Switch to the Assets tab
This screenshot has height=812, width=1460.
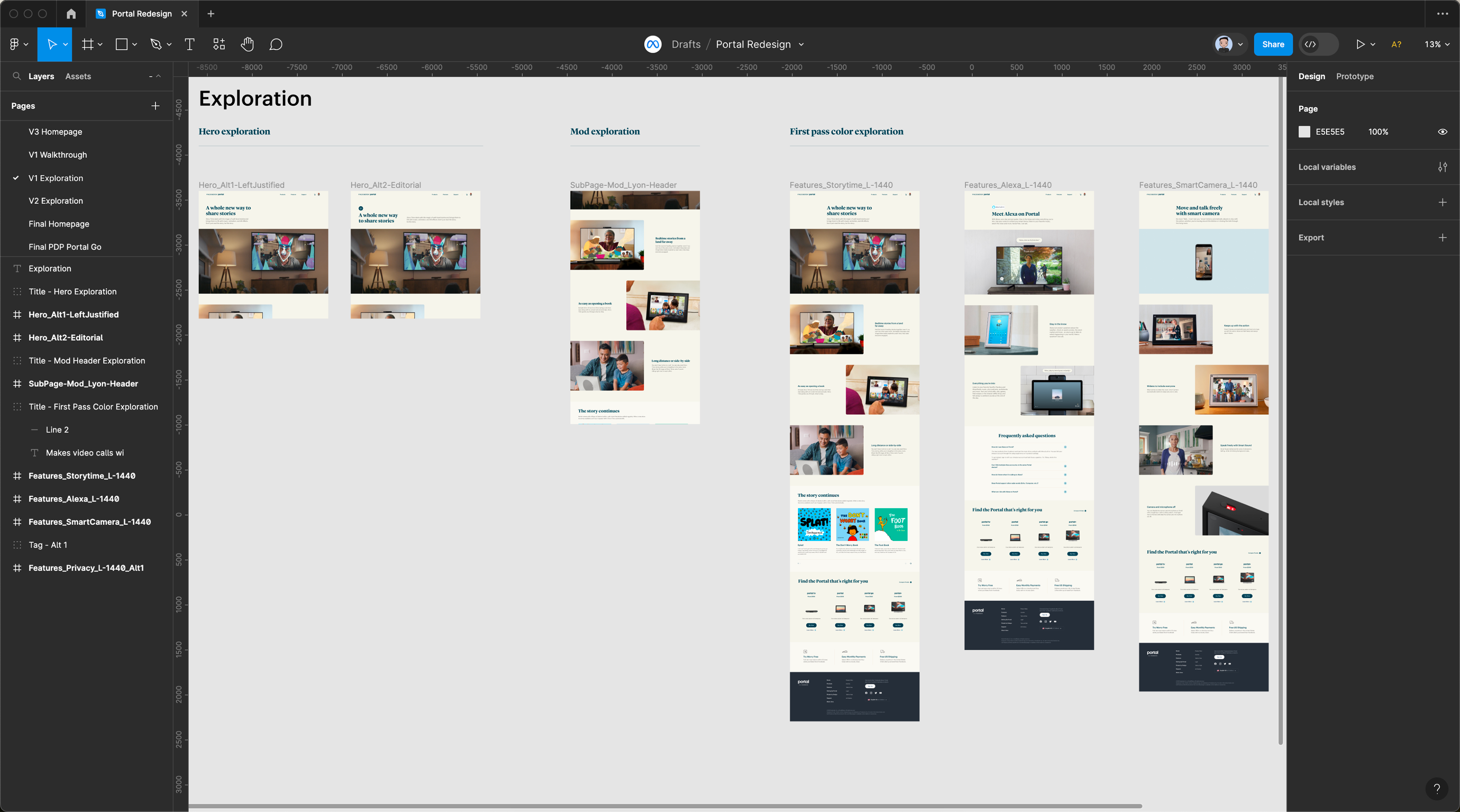(78, 76)
